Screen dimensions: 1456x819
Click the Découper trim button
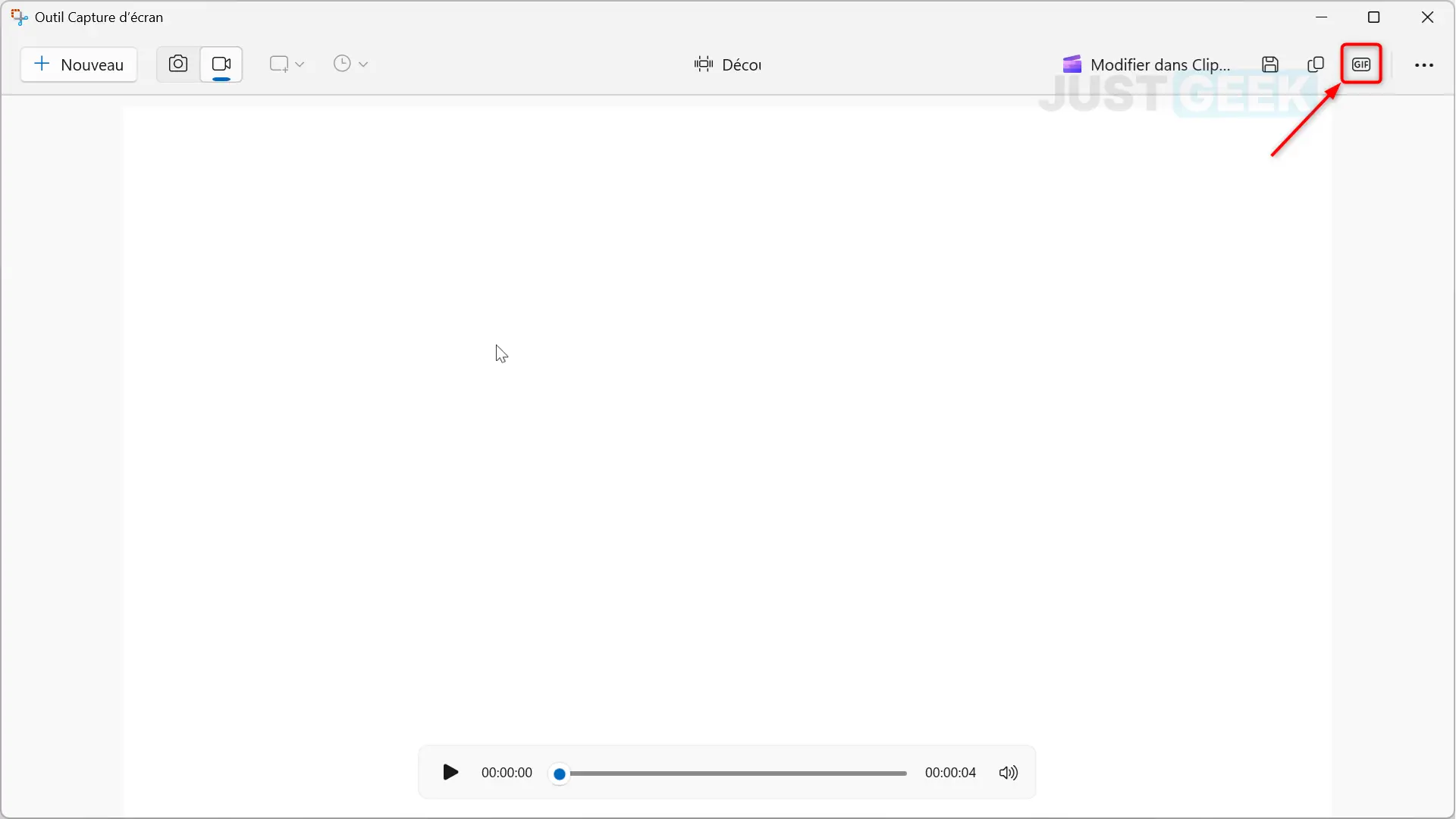click(728, 64)
